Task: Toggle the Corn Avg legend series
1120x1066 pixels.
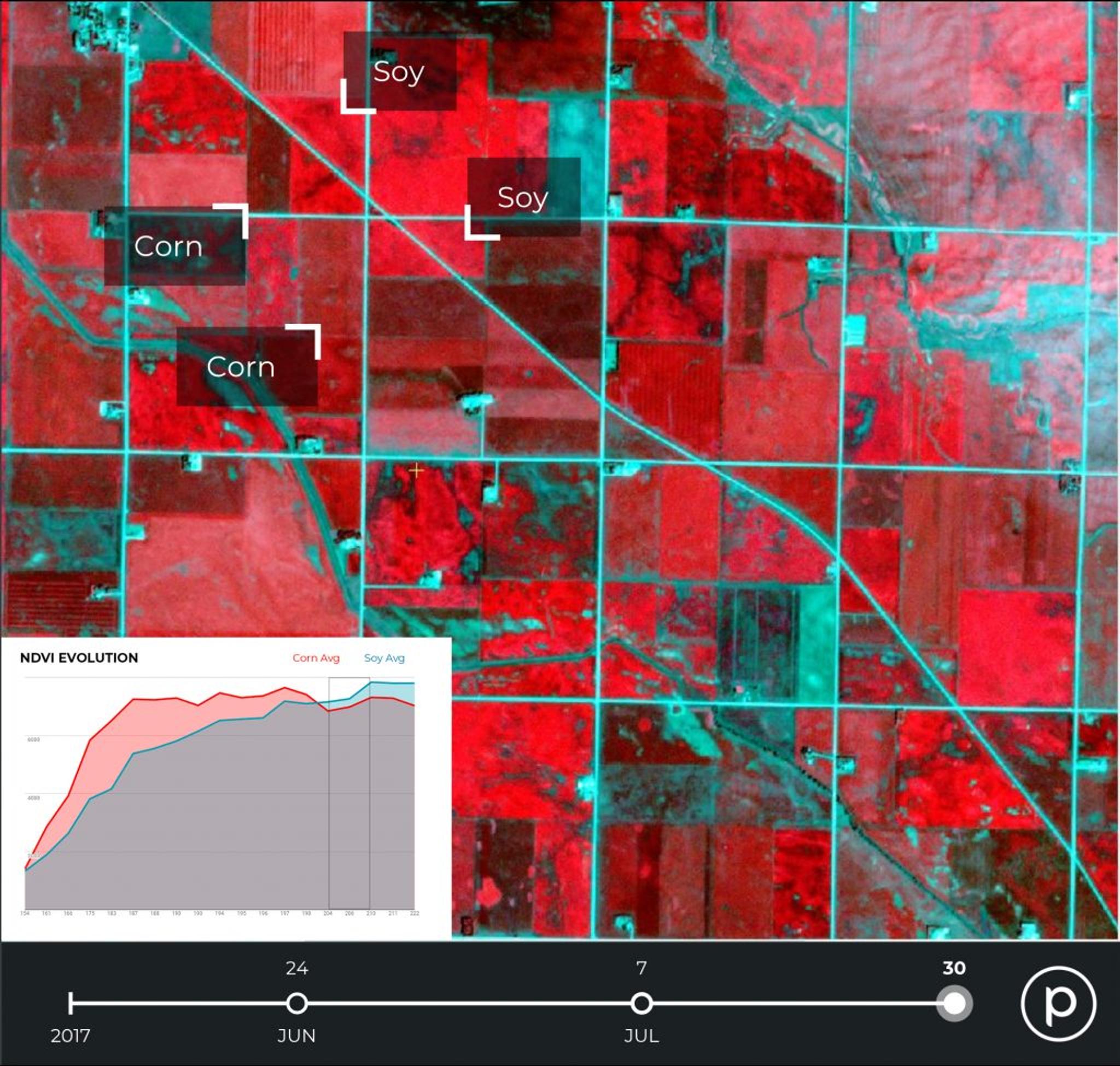Action: coord(316,658)
